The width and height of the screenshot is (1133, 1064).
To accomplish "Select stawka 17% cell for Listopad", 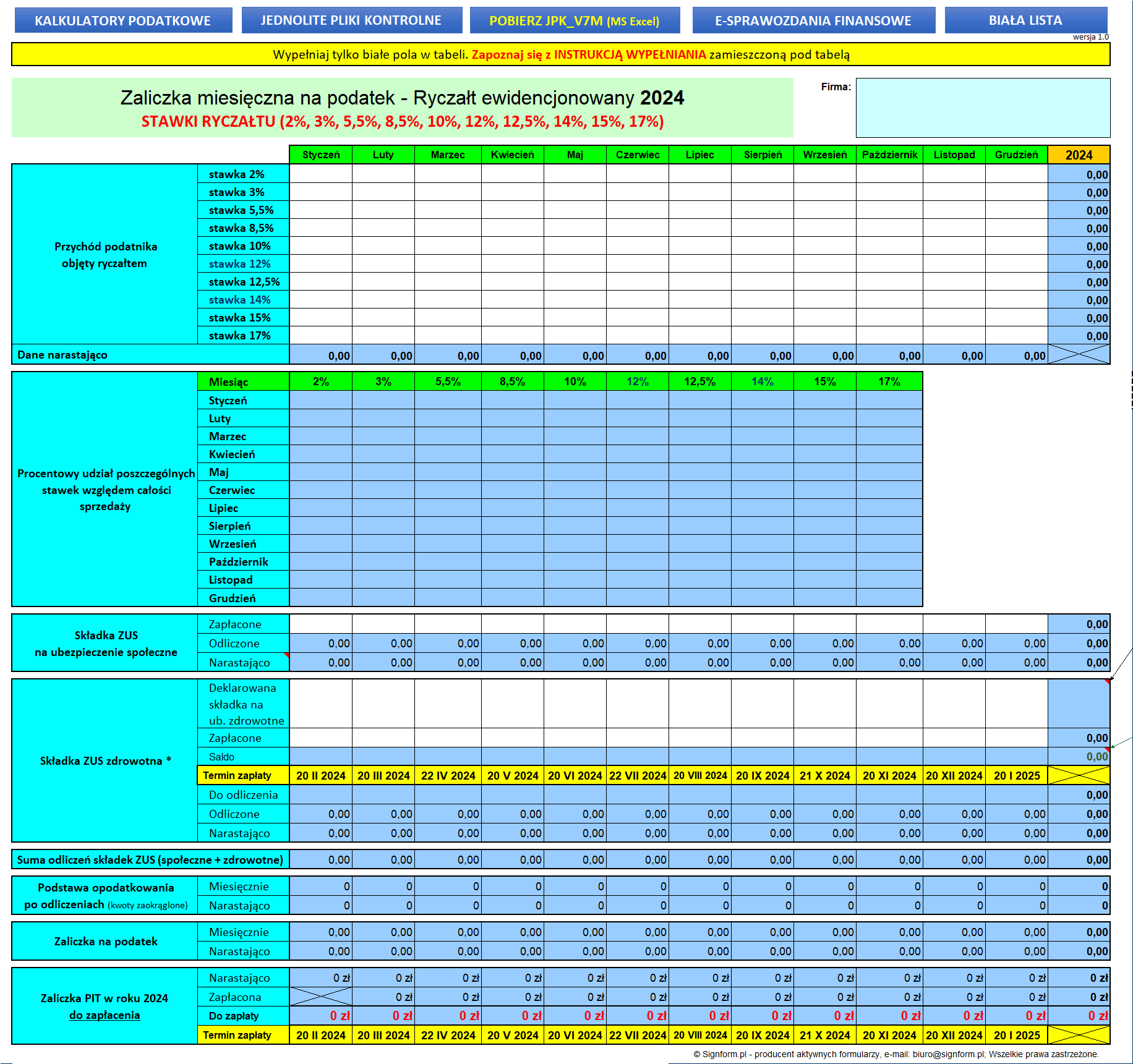I will click(954, 336).
